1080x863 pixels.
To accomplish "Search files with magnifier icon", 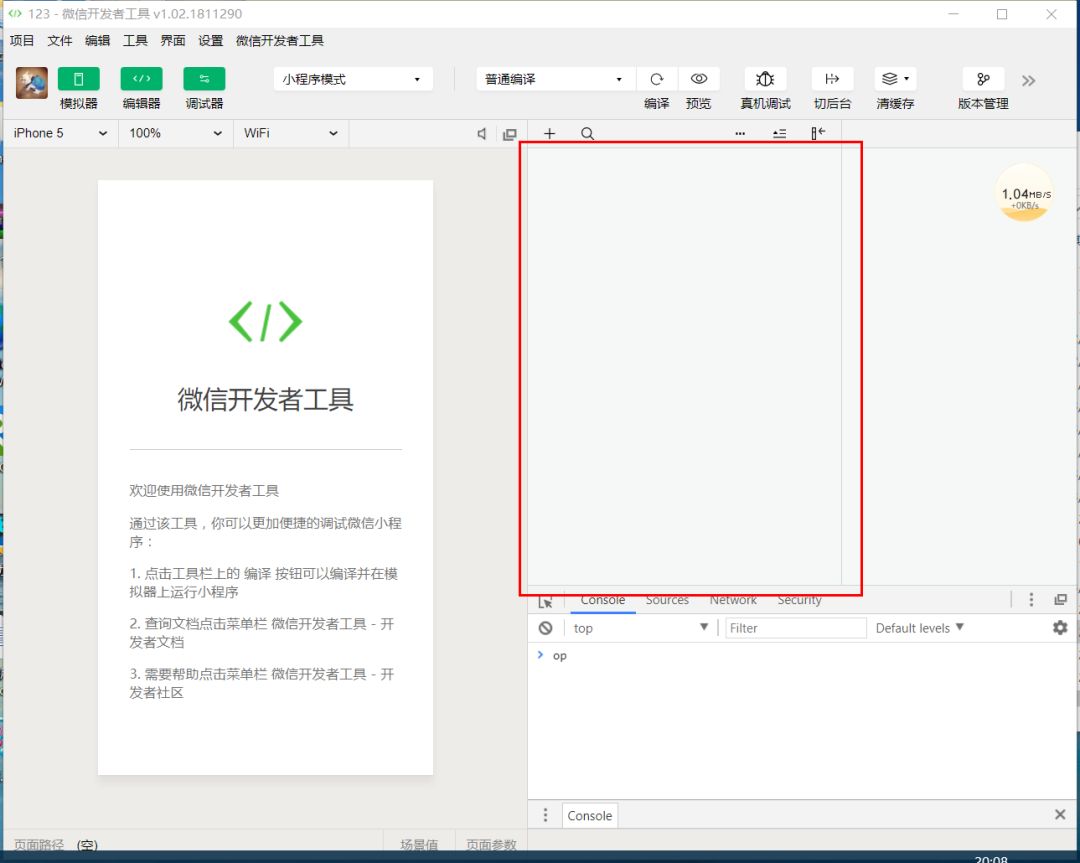I will click(x=587, y=134).
